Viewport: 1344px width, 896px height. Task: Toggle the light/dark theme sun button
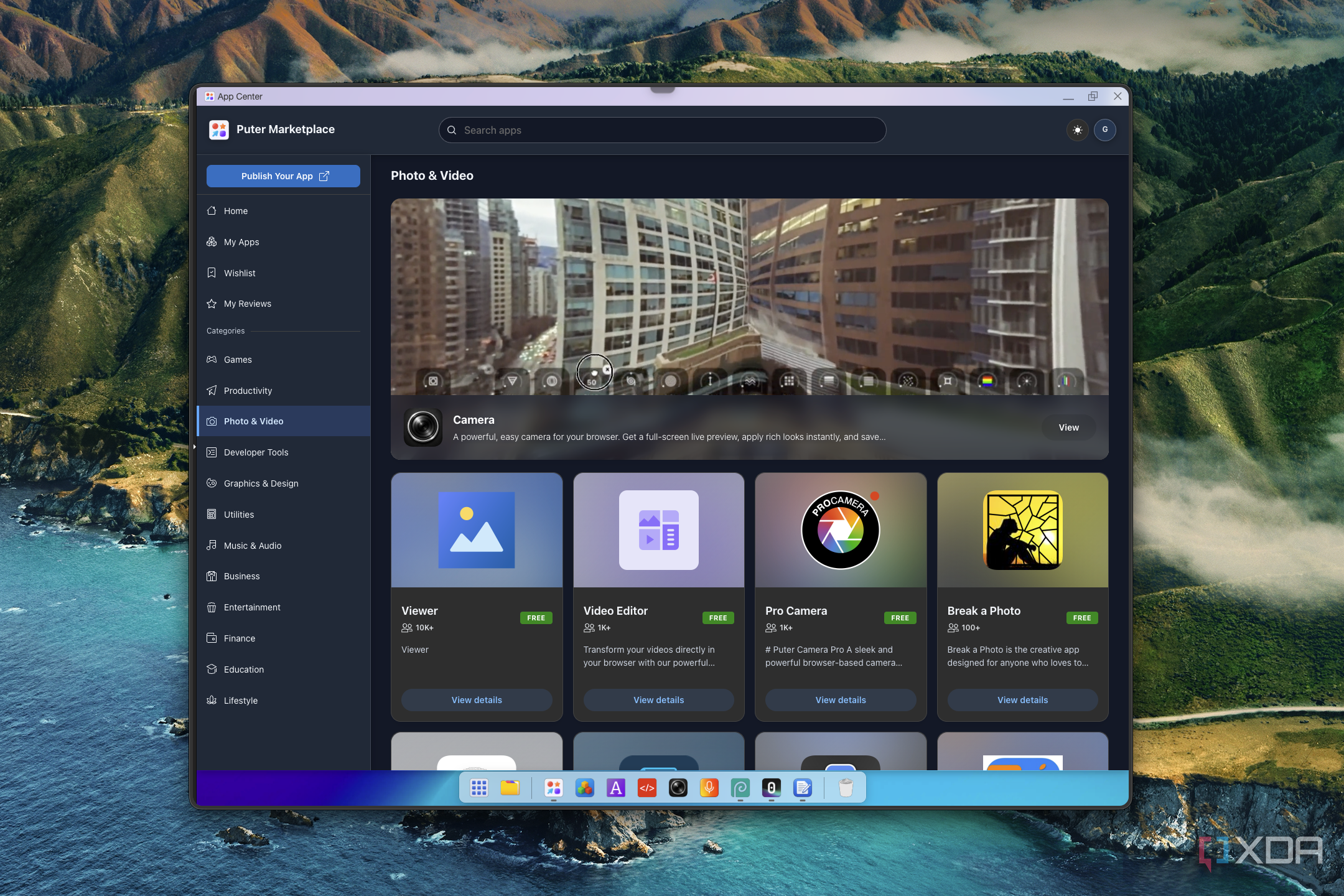(1077, 130)
